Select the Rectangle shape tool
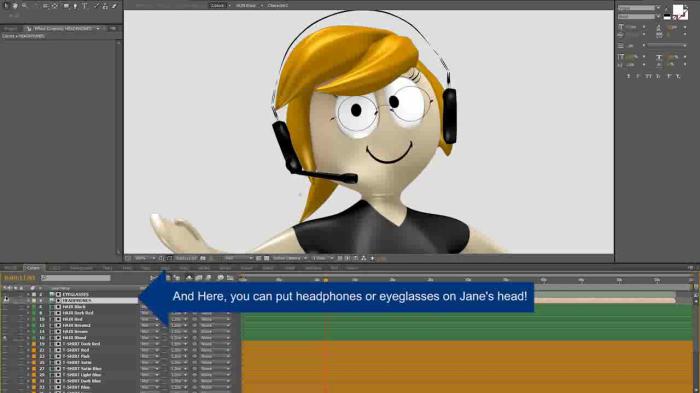Viewport: 700px width, 393px height. coord(66,6)
